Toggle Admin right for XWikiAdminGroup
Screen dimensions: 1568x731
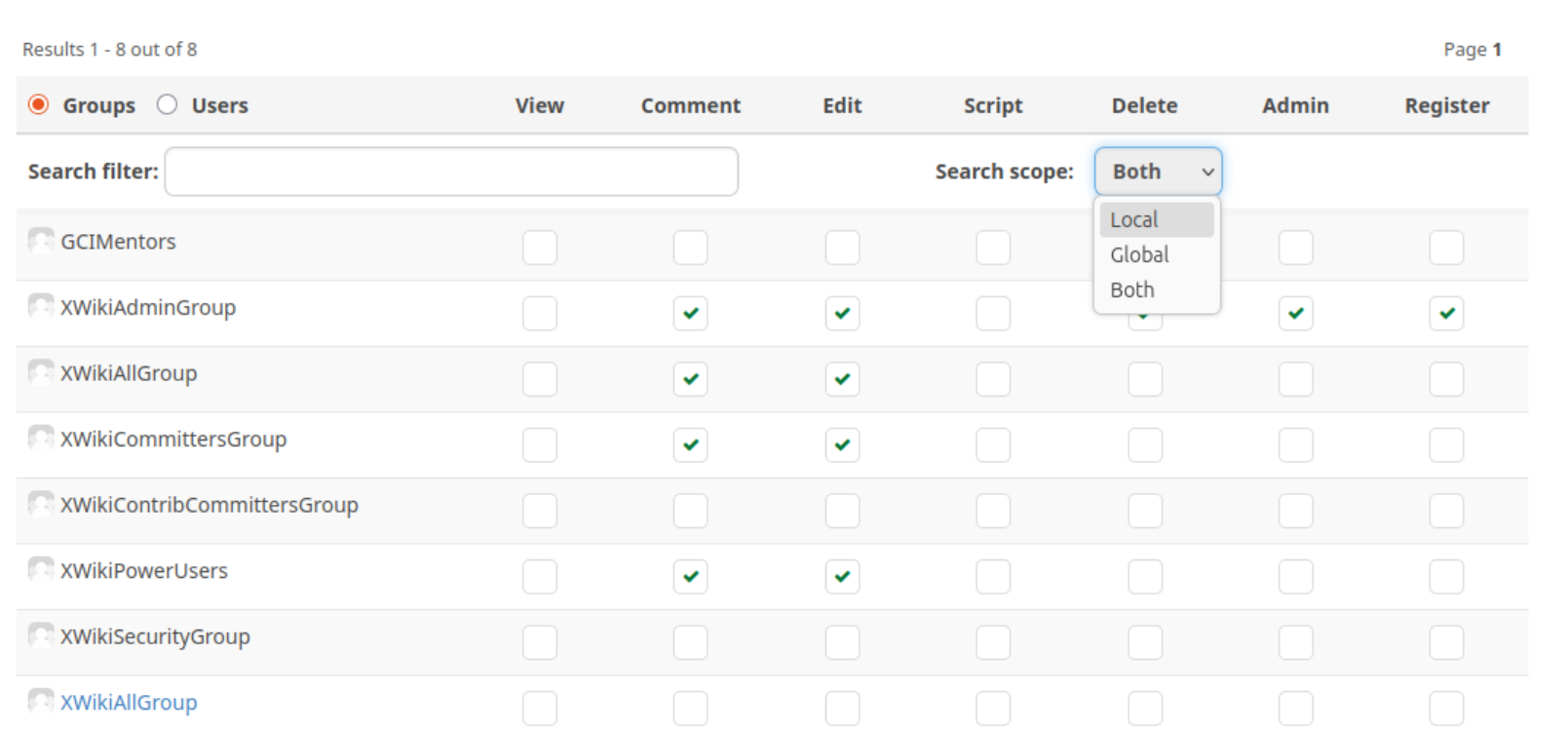(1295, 314)
